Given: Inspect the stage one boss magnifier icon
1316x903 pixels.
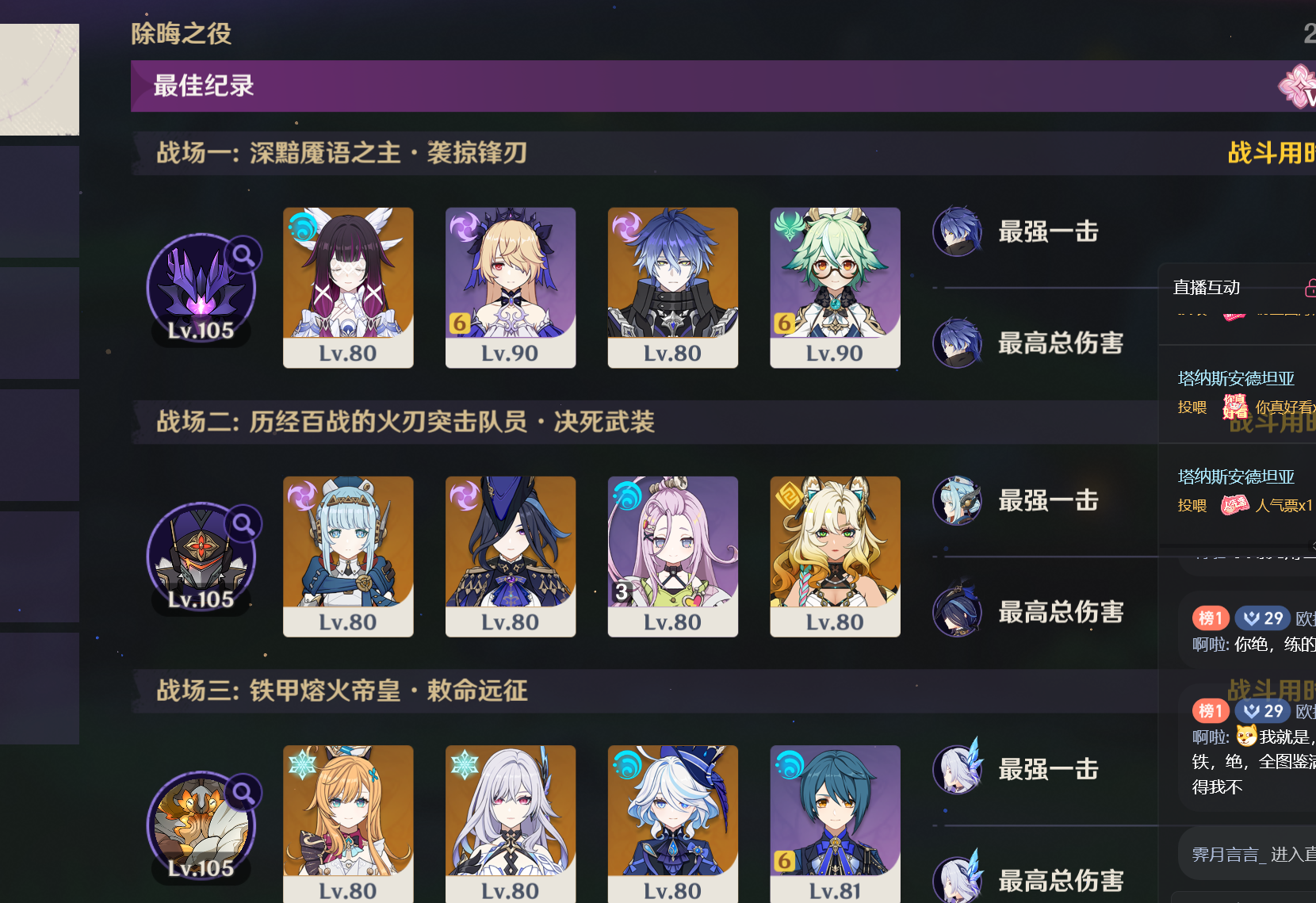Looking at the screenshot, I should click(243, 255).
